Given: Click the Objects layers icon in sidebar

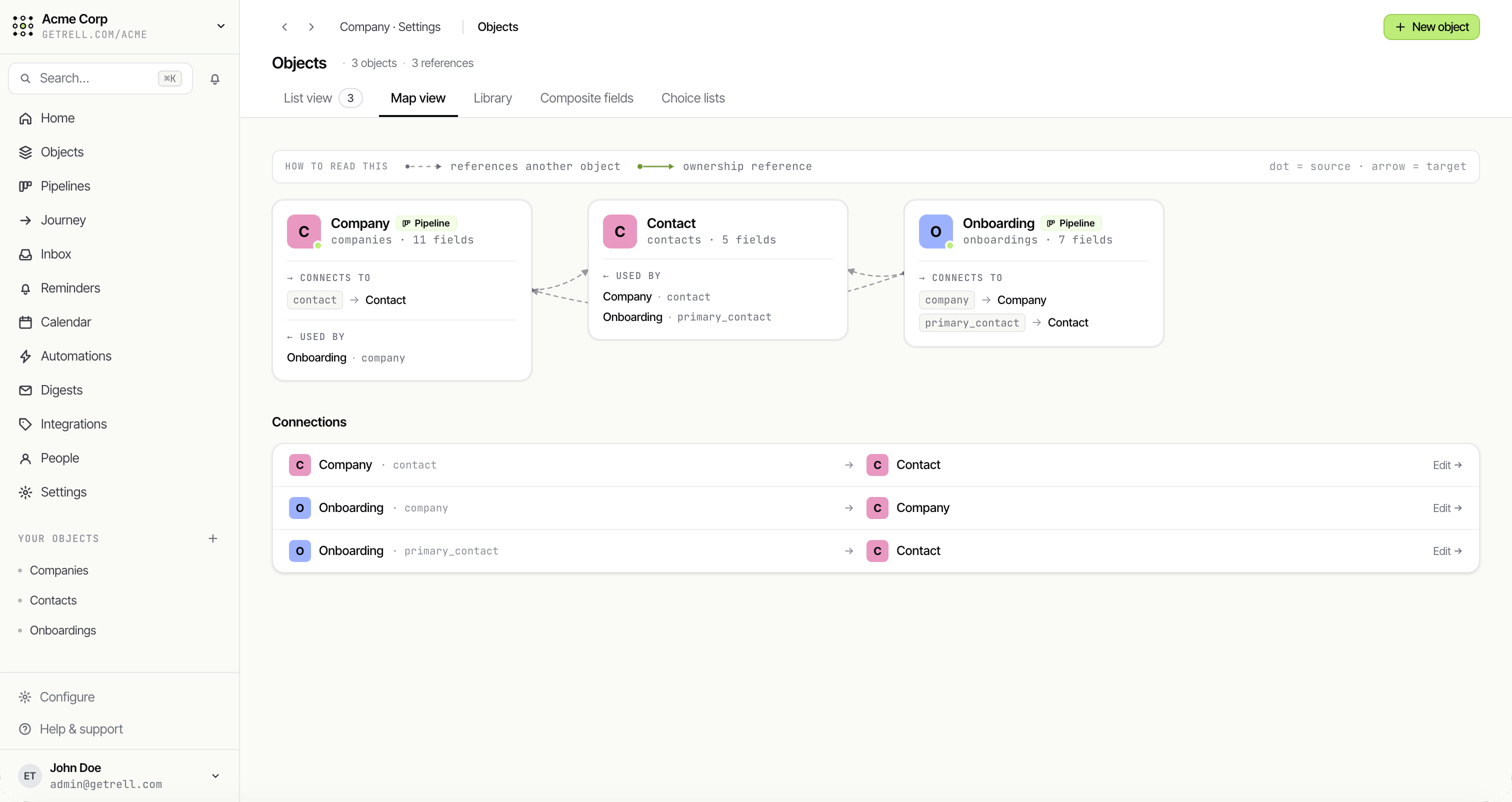Looking at the screenshot, I should pos(25,152).
